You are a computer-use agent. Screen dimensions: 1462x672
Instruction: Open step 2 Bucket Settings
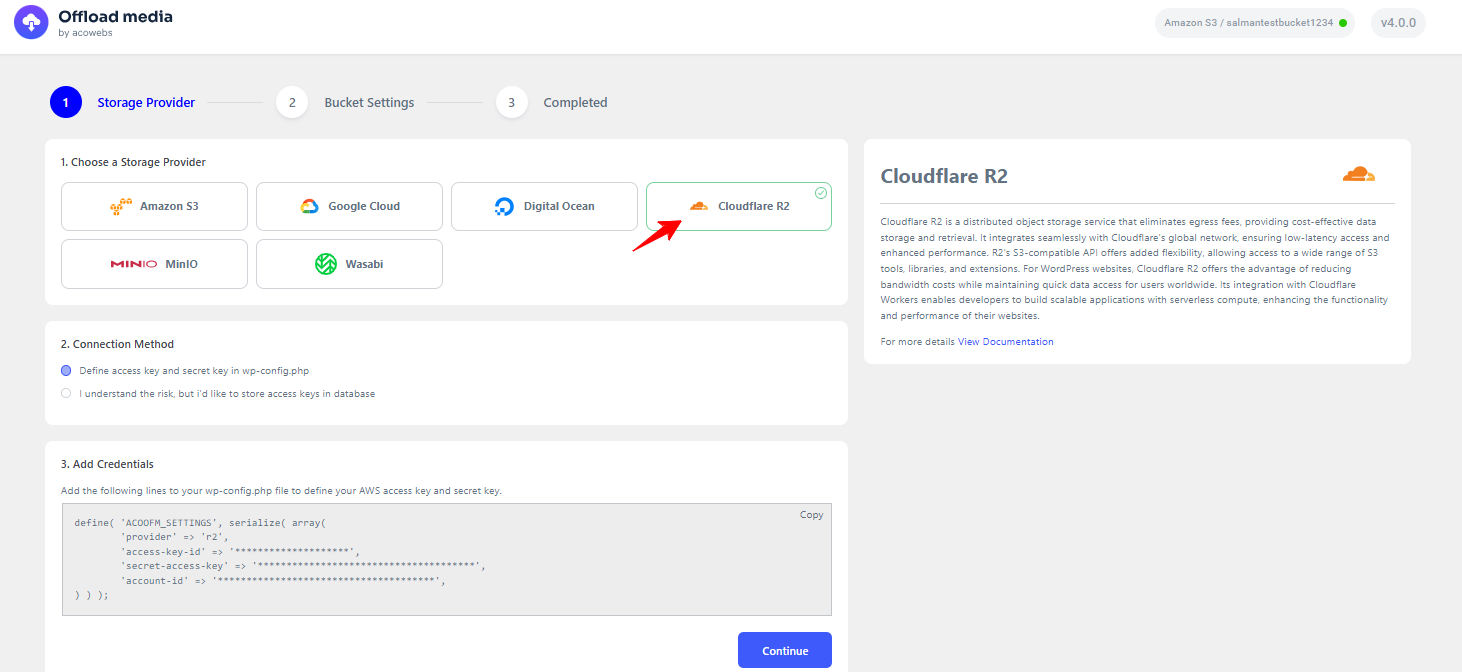pos(292,102)
